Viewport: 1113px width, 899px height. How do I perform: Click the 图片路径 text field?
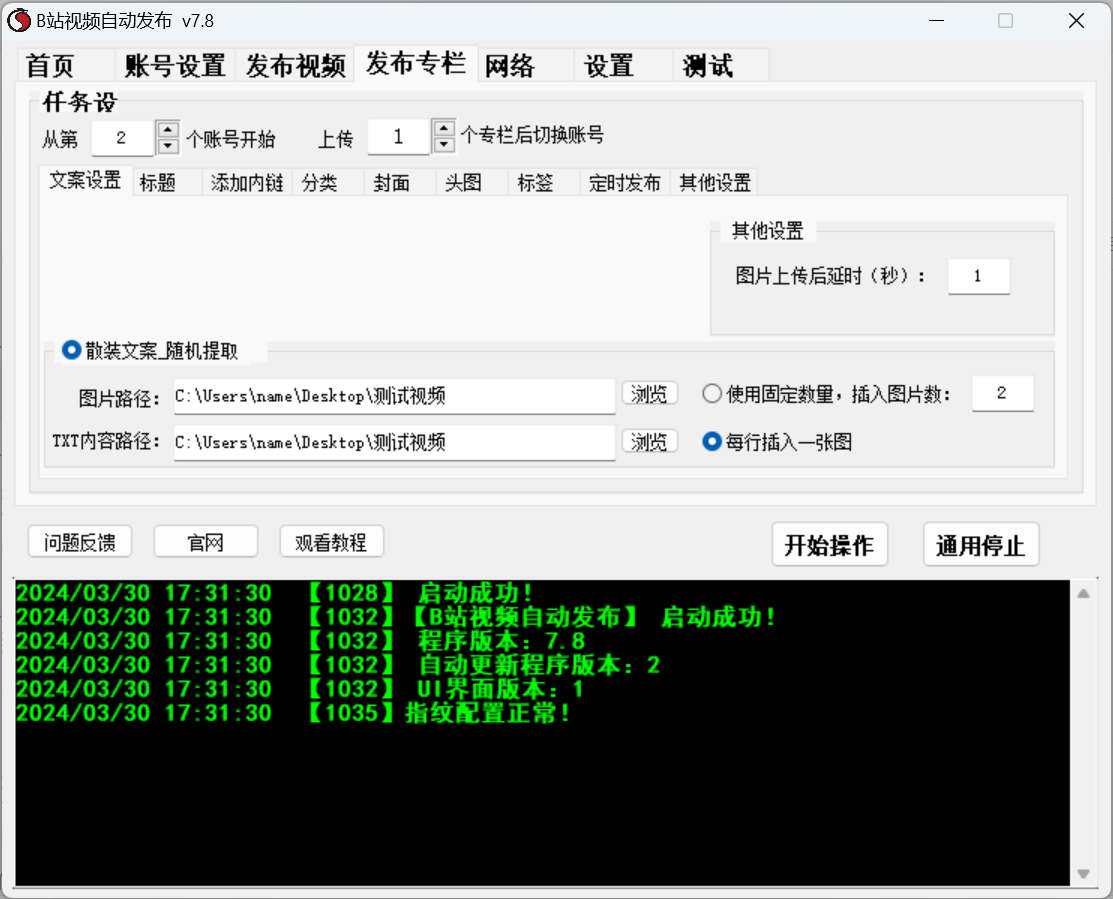[x=394, y=396]
